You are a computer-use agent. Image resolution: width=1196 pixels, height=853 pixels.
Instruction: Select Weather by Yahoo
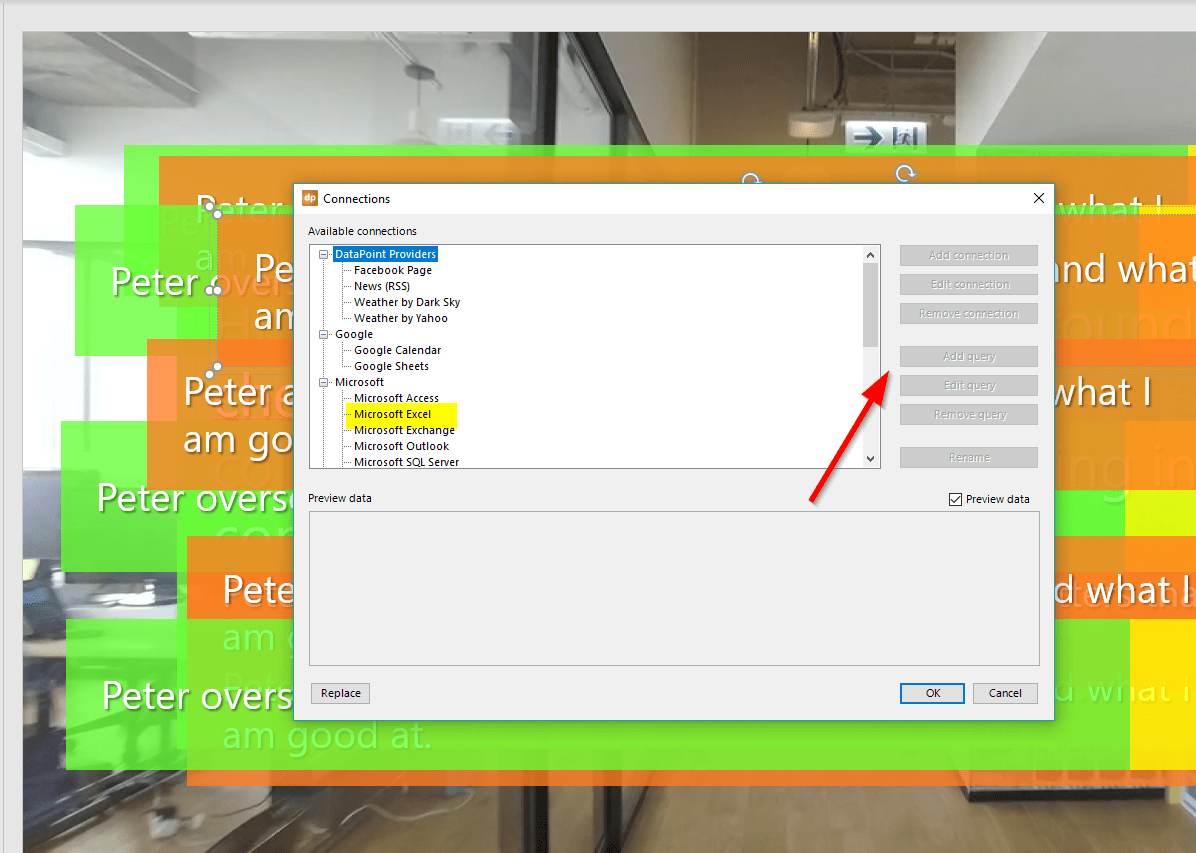tap(400, 318)
